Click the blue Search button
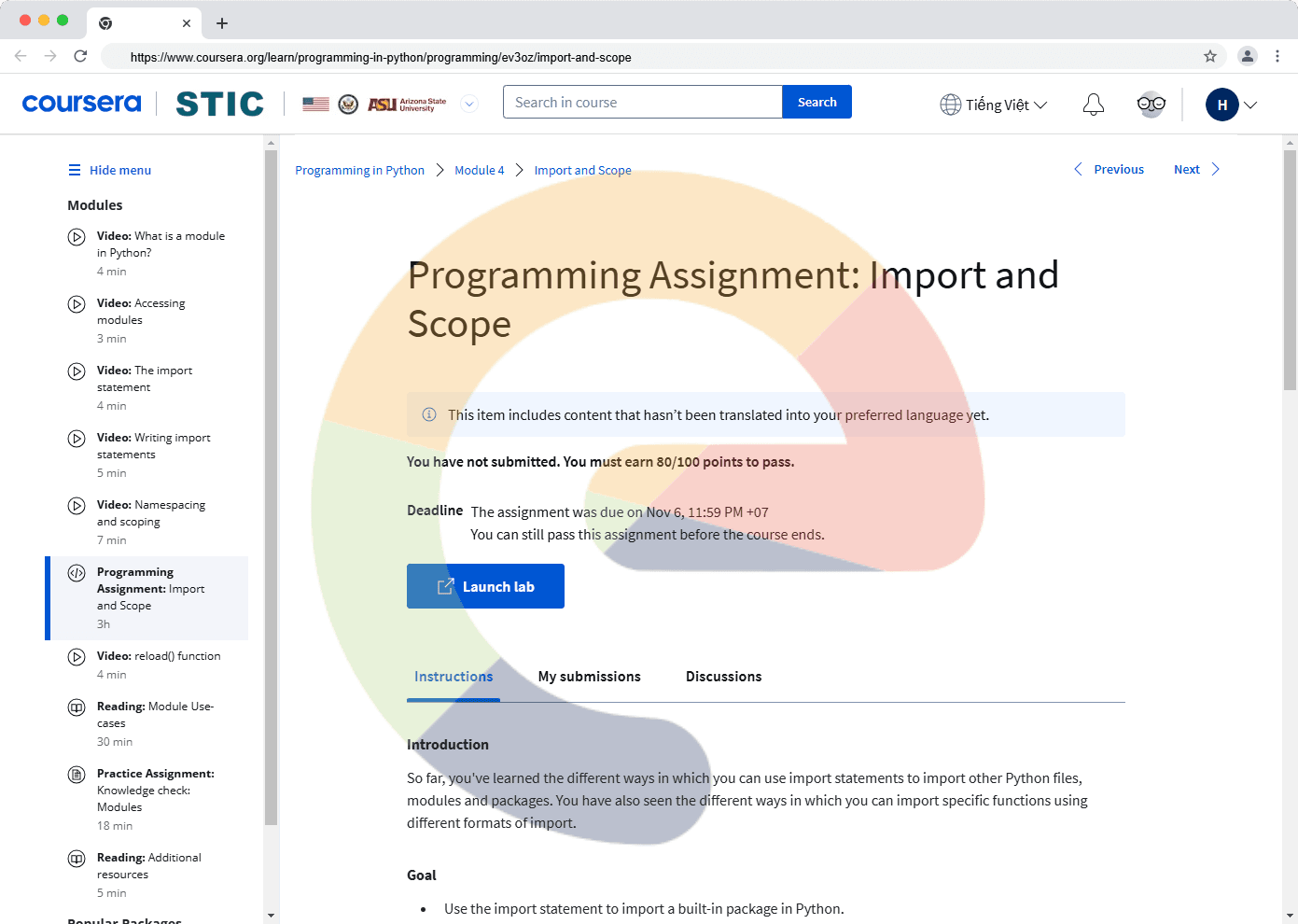 tap(816, 102)
